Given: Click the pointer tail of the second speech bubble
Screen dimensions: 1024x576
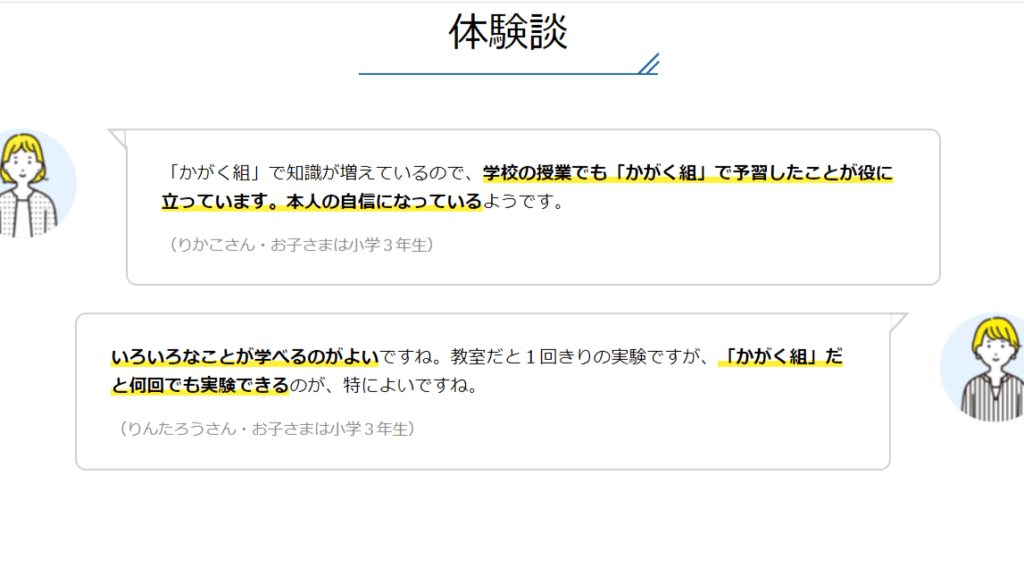Looking at the screenshot, I should (x=896, y=322).
